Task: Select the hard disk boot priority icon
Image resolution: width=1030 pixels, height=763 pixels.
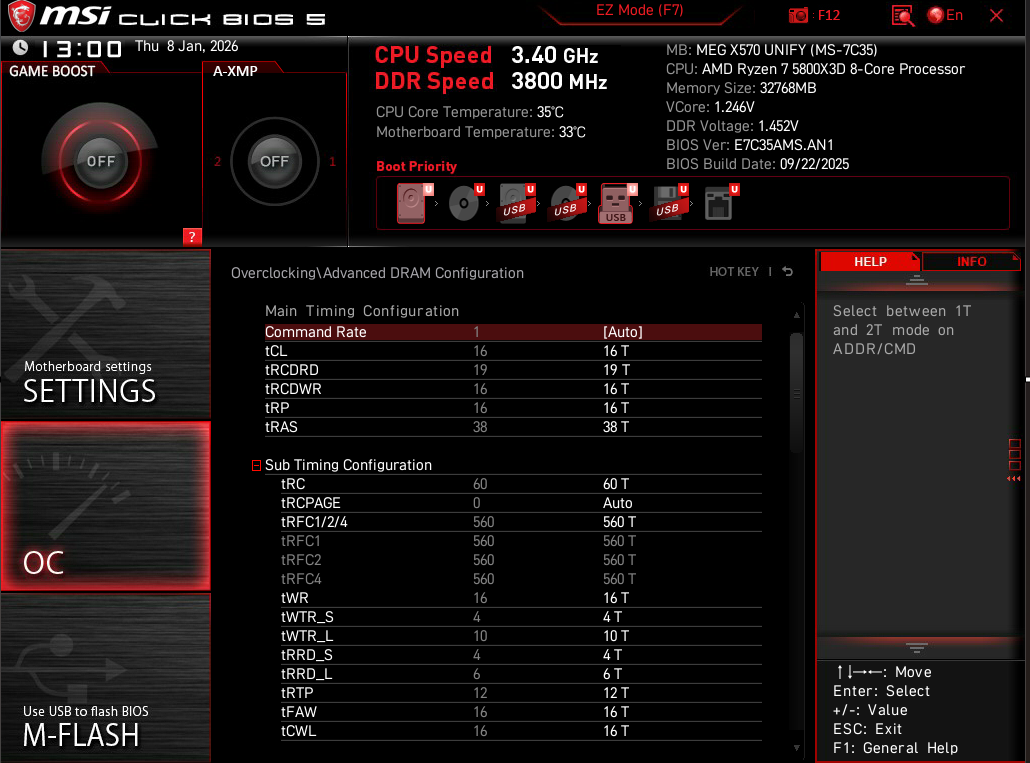Action: (413, 203)
